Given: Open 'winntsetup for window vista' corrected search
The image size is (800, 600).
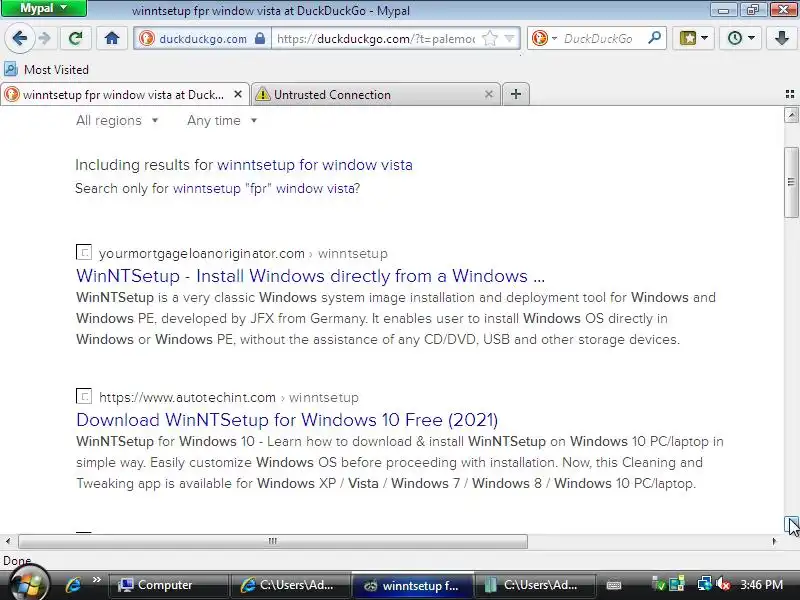Looking at the screenshot, I should tap(315, 165).
